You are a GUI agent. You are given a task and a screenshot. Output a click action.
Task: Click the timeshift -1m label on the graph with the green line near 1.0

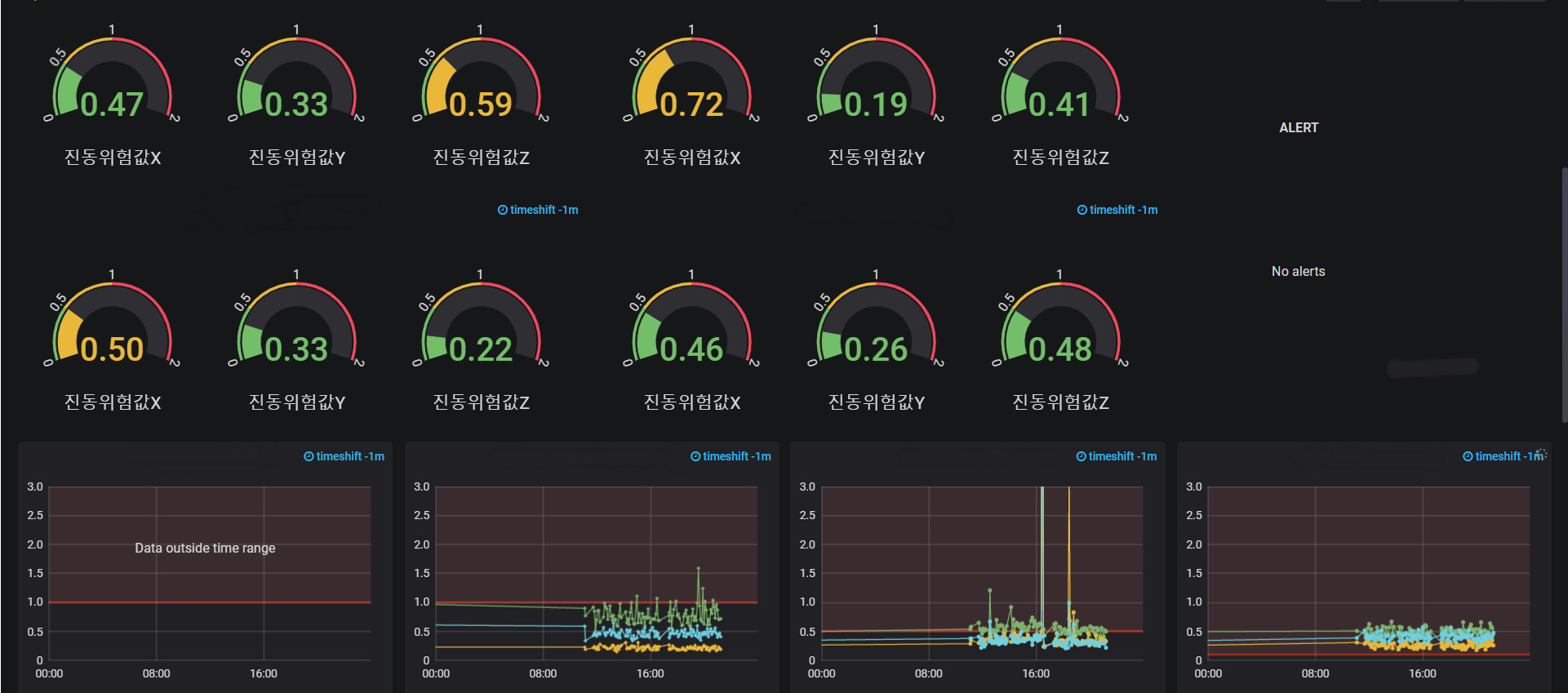[x=731, y=456]
